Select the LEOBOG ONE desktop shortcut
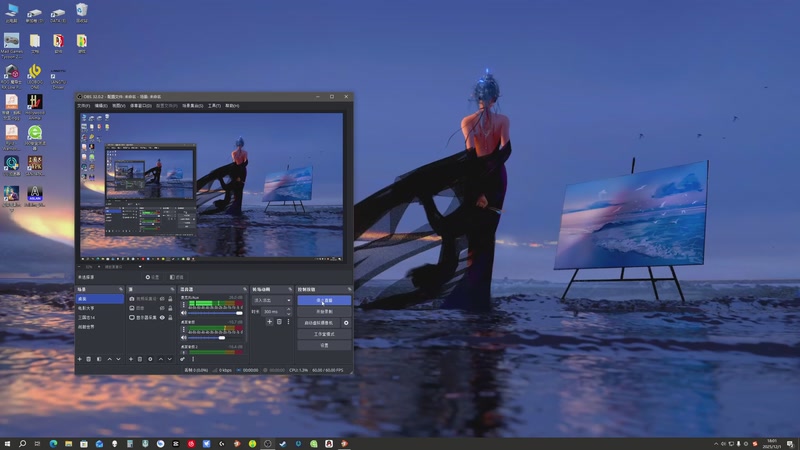This screenshot has height=450, width=800. (35, 77)
